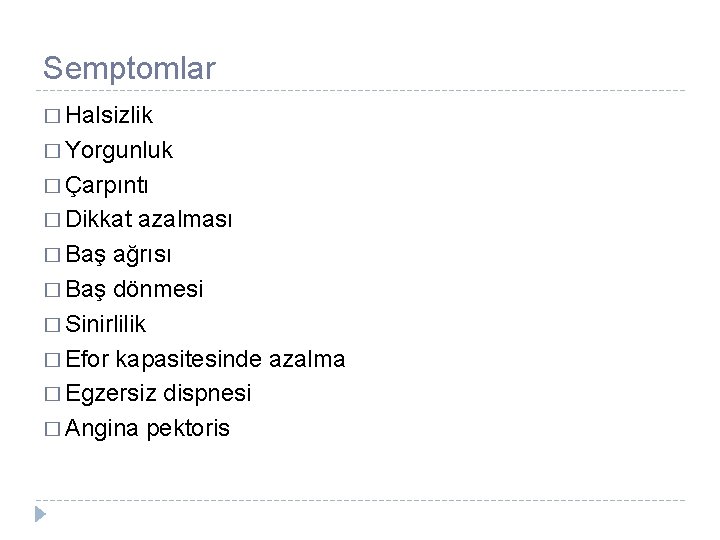Image resolution: width=720 pixels, height=540 pixels.
Task: Select the Halsizlik text line
Action: [x=110, y=116]
